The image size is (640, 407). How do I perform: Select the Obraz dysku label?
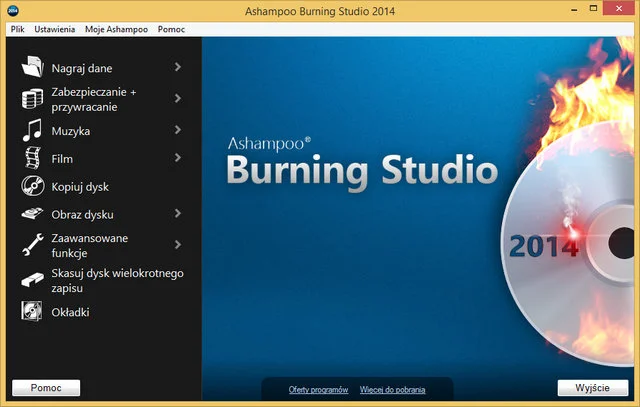click(82, 215)
